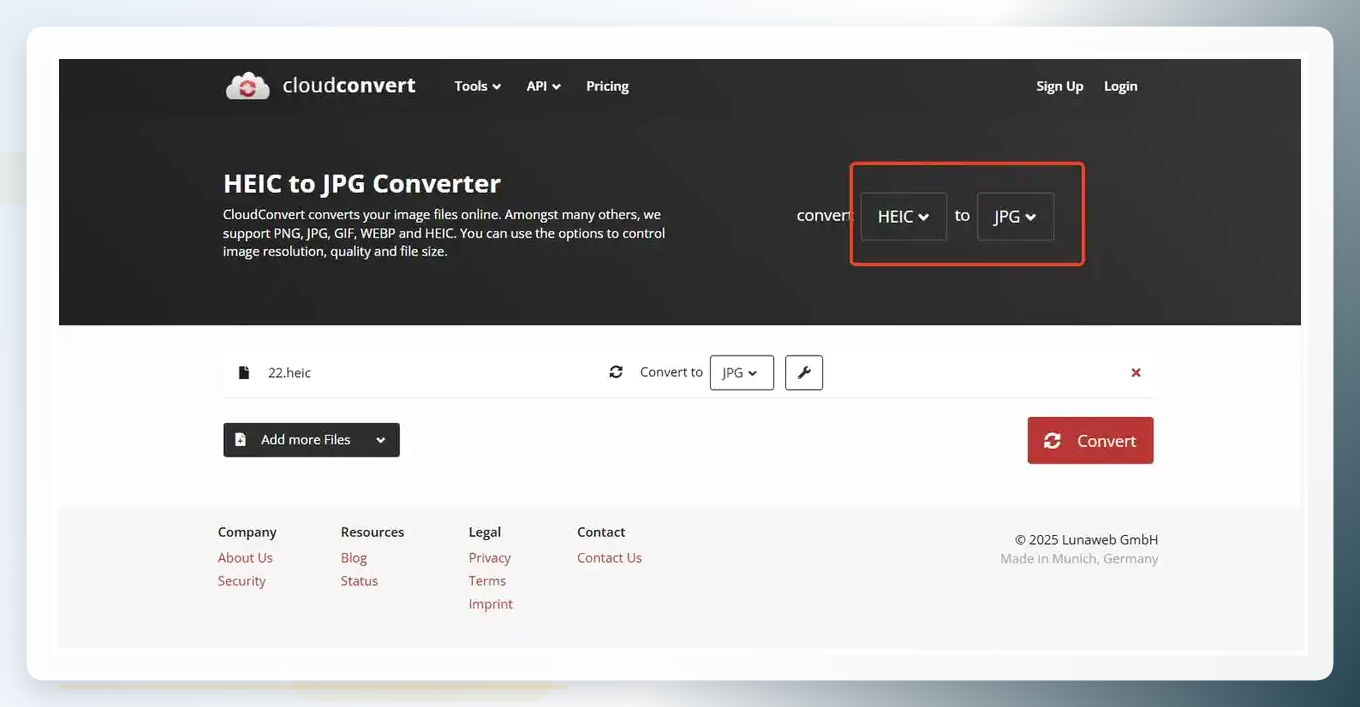1360x707 pixels.
Task: Visit the Blog link
Action: tap(354, 558)
